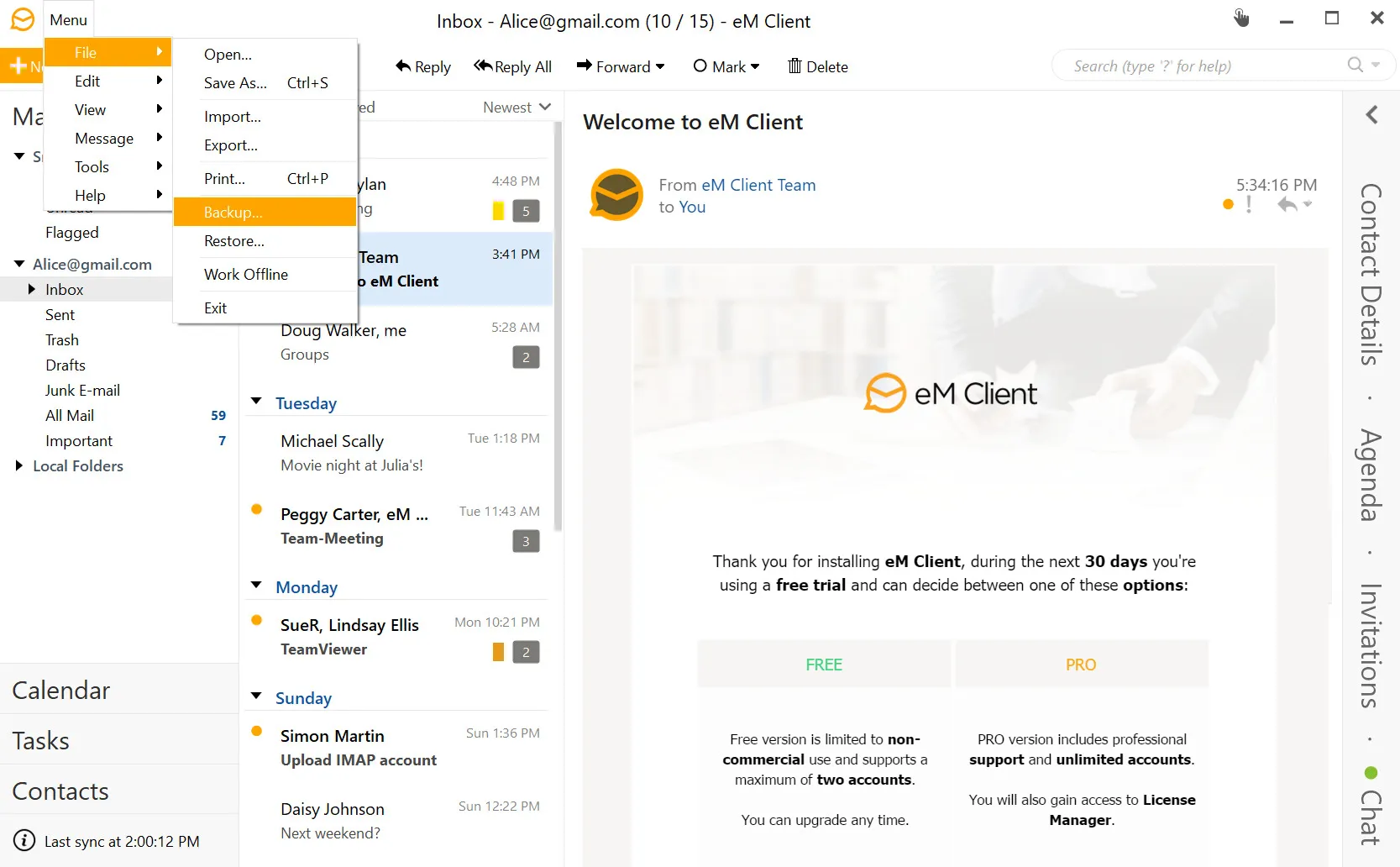Viewport: 1400px width, 867px height.
Task: Click the importance exclamation icon in header
Action: pos(1250,204)
